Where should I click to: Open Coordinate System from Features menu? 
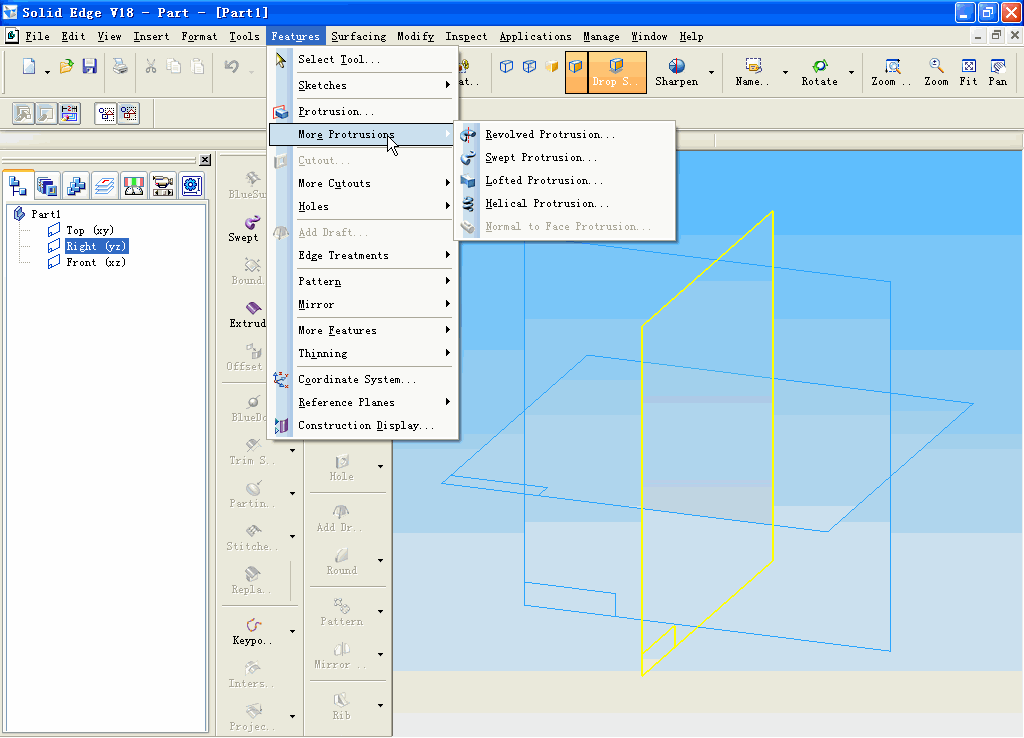pyautogui.click(x=363, y=379)
